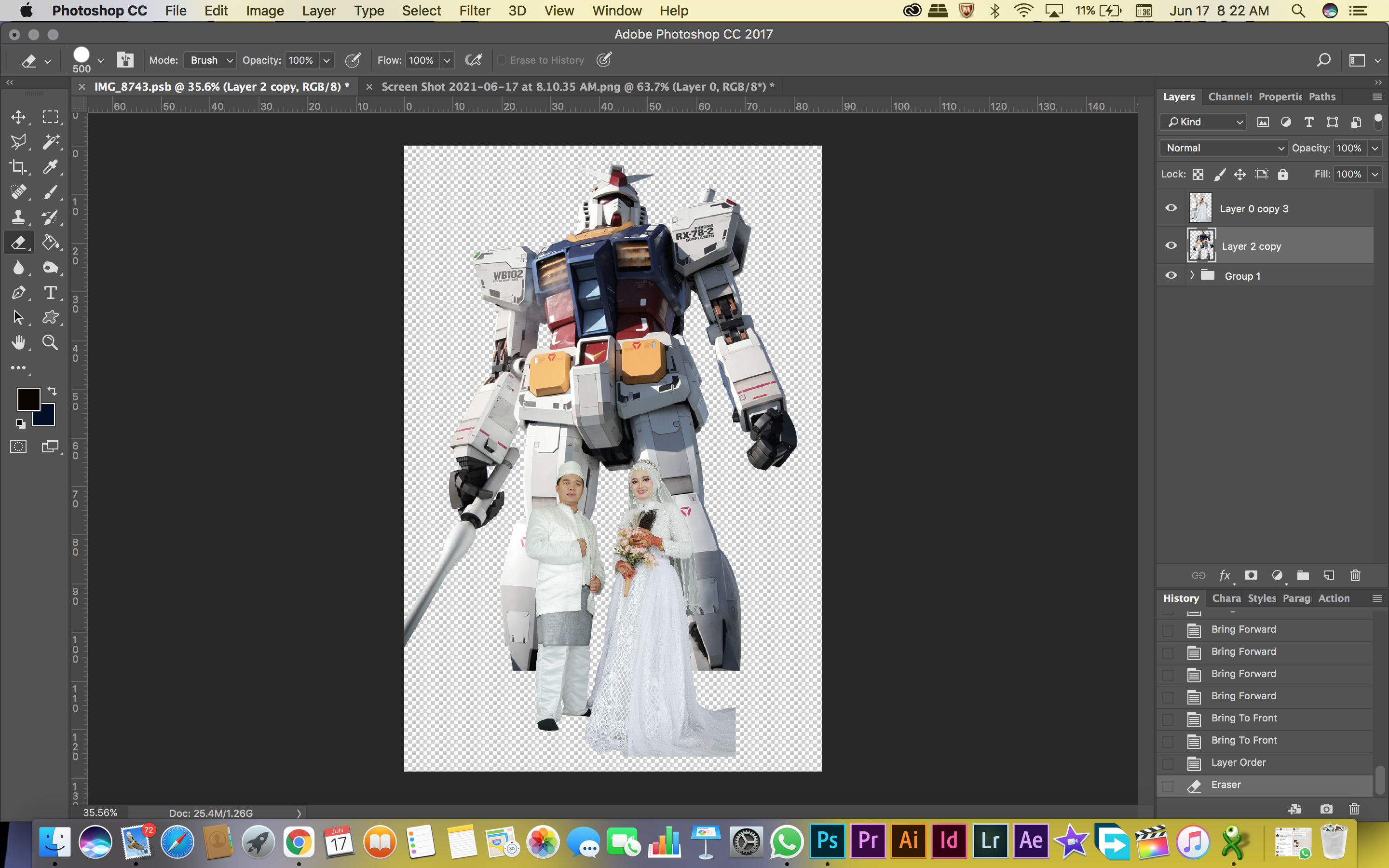Switch to the Channels tab
Viewport: 1389px width, 868px height.
[1229, 96]
